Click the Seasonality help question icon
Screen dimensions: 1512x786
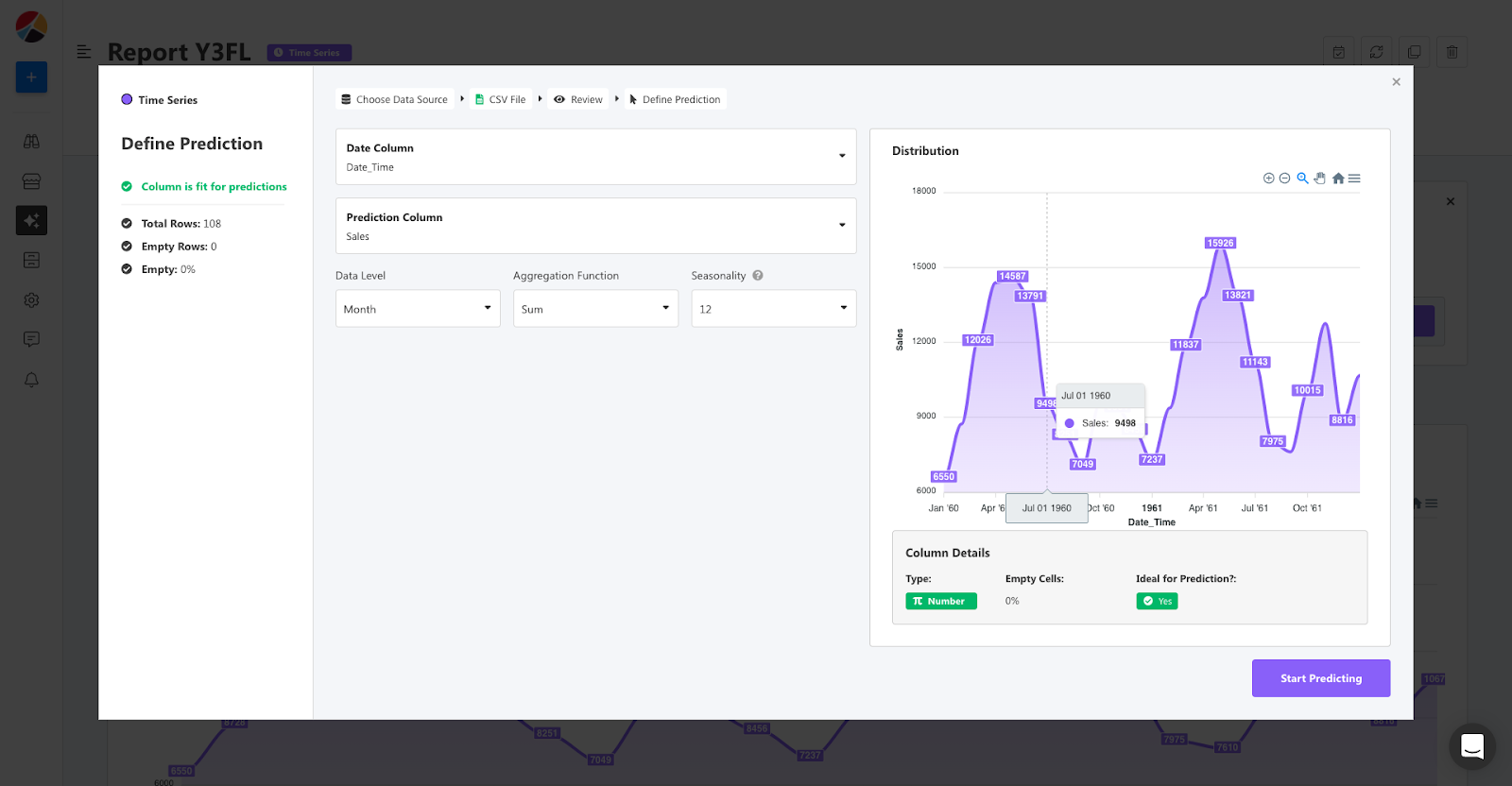[758, 276]
